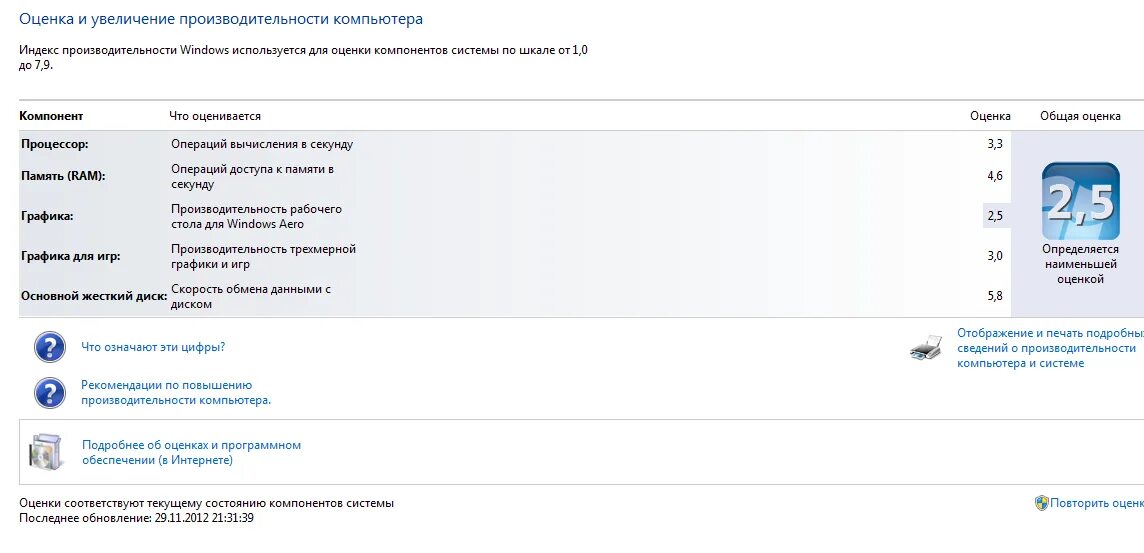Select the 'Графика для игр:' row label
1144x553 pixels.
tap(71, 256)
